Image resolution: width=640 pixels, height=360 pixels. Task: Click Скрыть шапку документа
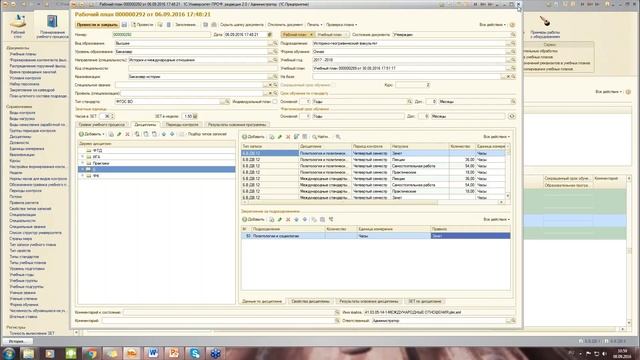[242, 25]
